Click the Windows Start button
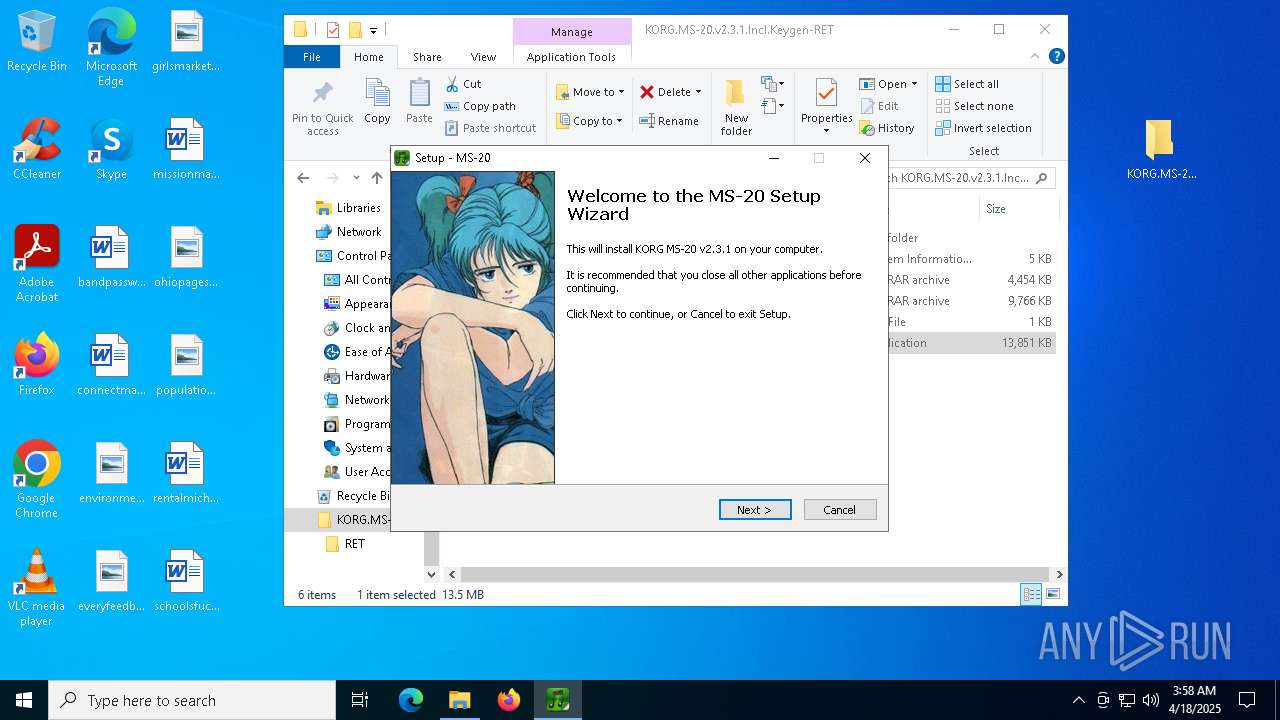 [x=24, y=700]
